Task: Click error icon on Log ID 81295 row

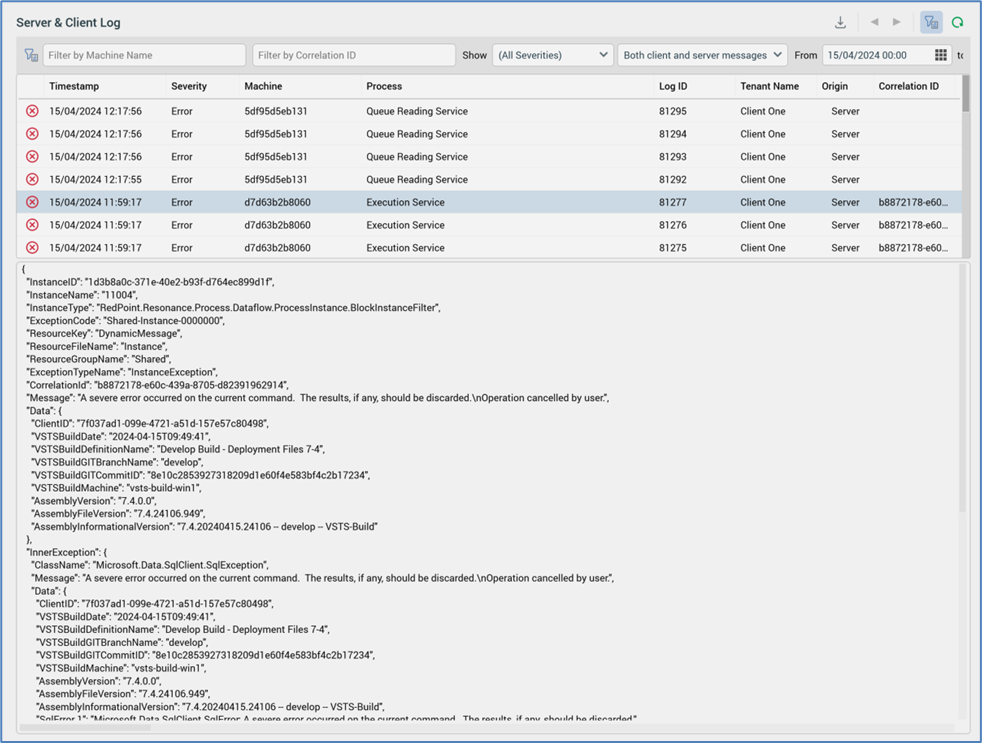Action: (32, 111)
